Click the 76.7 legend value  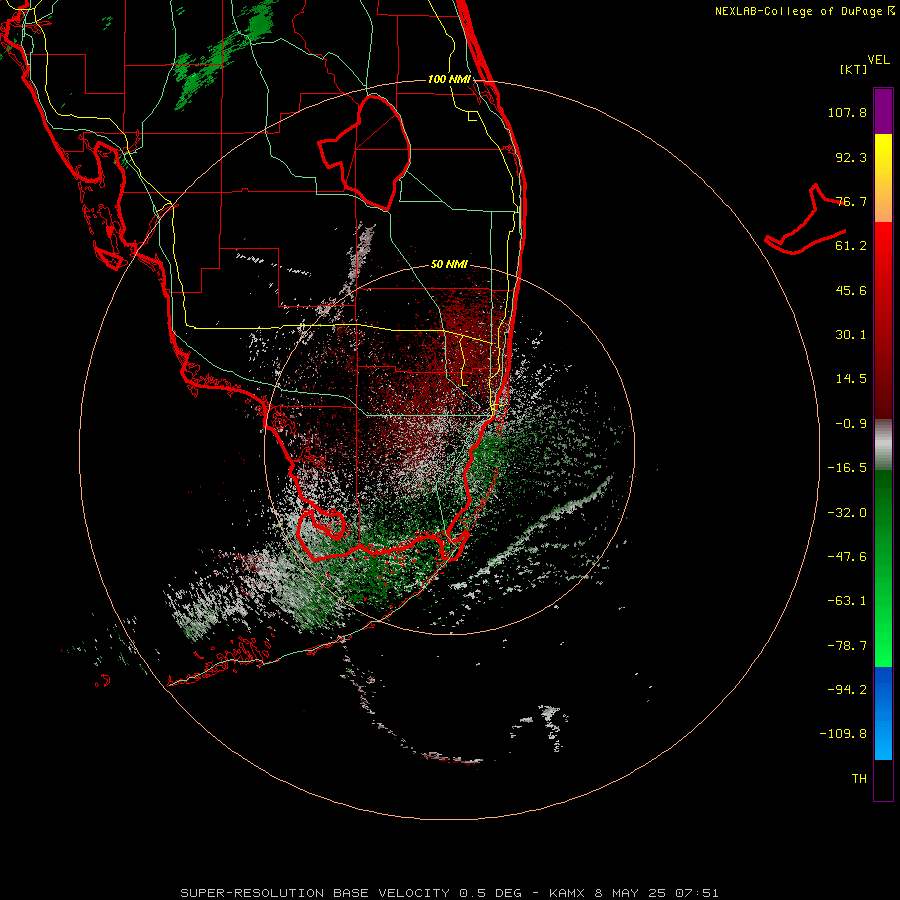pyautogui.click(x=851, y=201)
